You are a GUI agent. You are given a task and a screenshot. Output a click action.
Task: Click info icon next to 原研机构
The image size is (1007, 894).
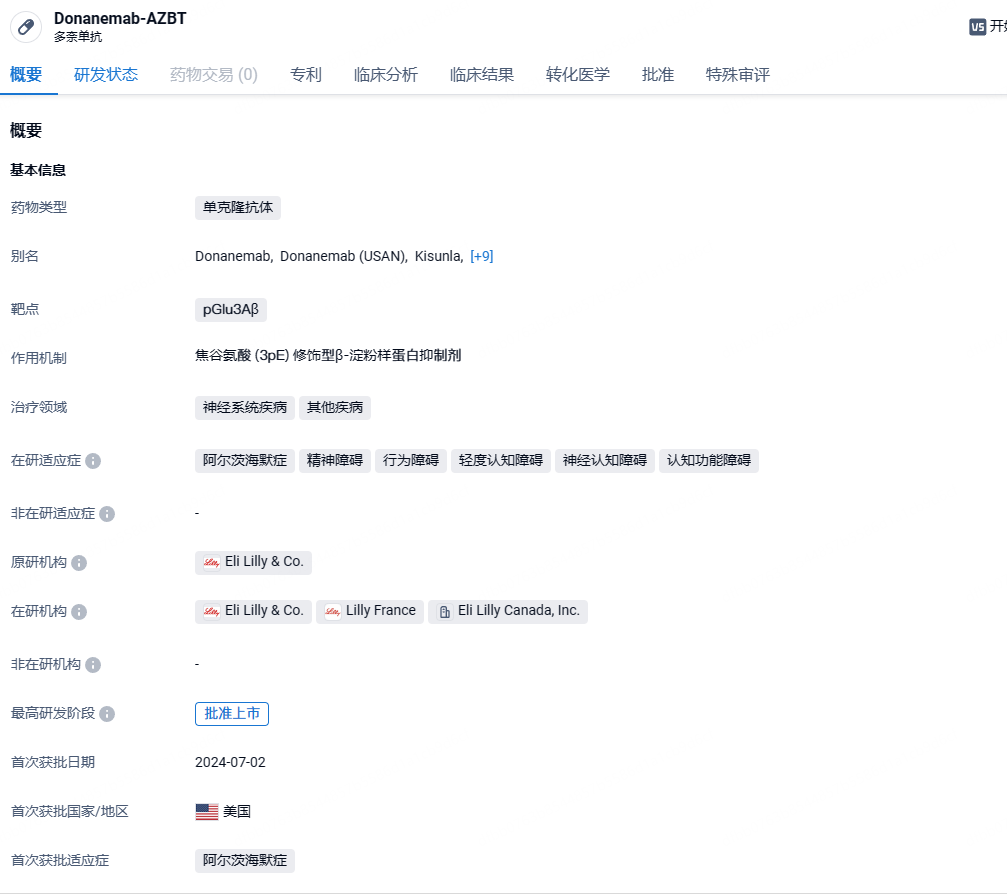coord(79,563)
